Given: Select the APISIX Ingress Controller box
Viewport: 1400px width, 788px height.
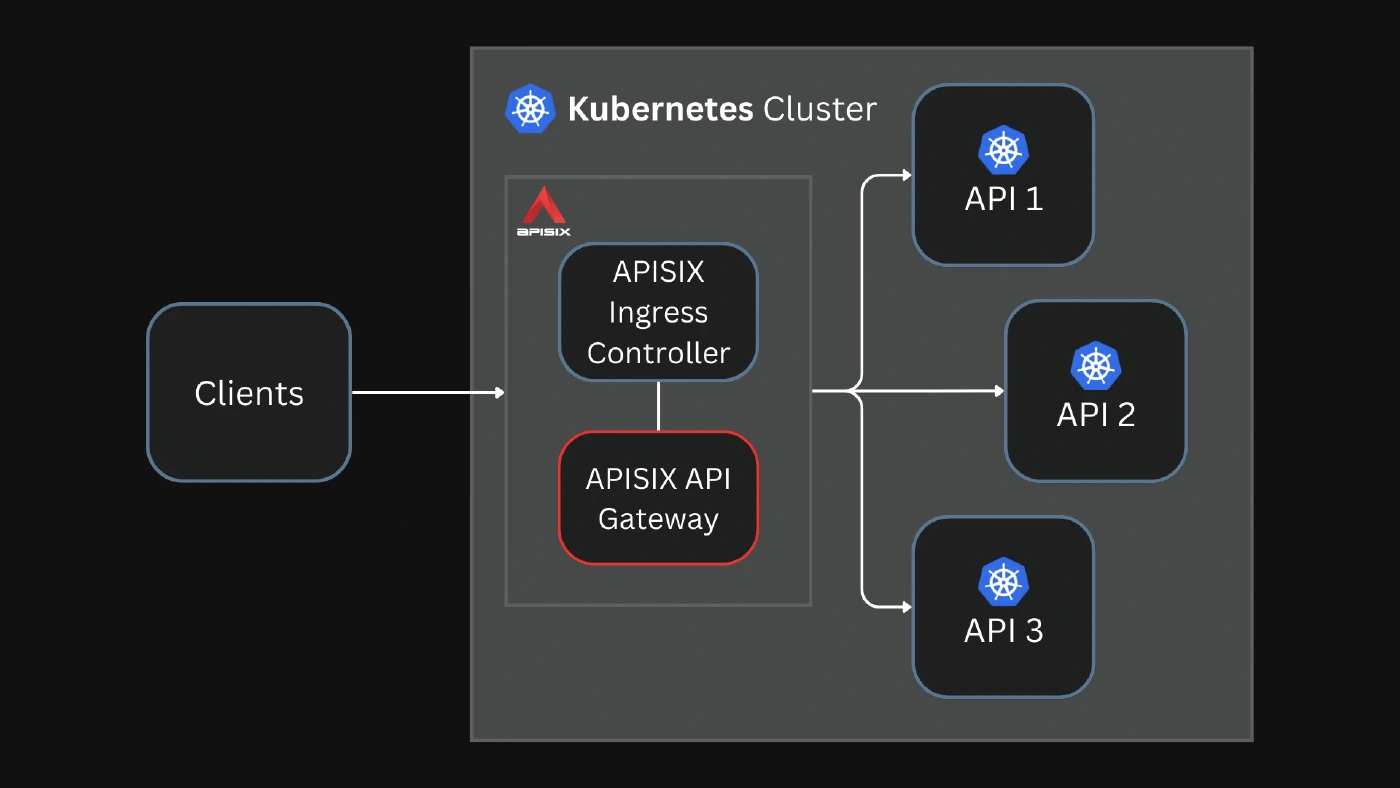Looking at the screenshot, I should point(658,312).
